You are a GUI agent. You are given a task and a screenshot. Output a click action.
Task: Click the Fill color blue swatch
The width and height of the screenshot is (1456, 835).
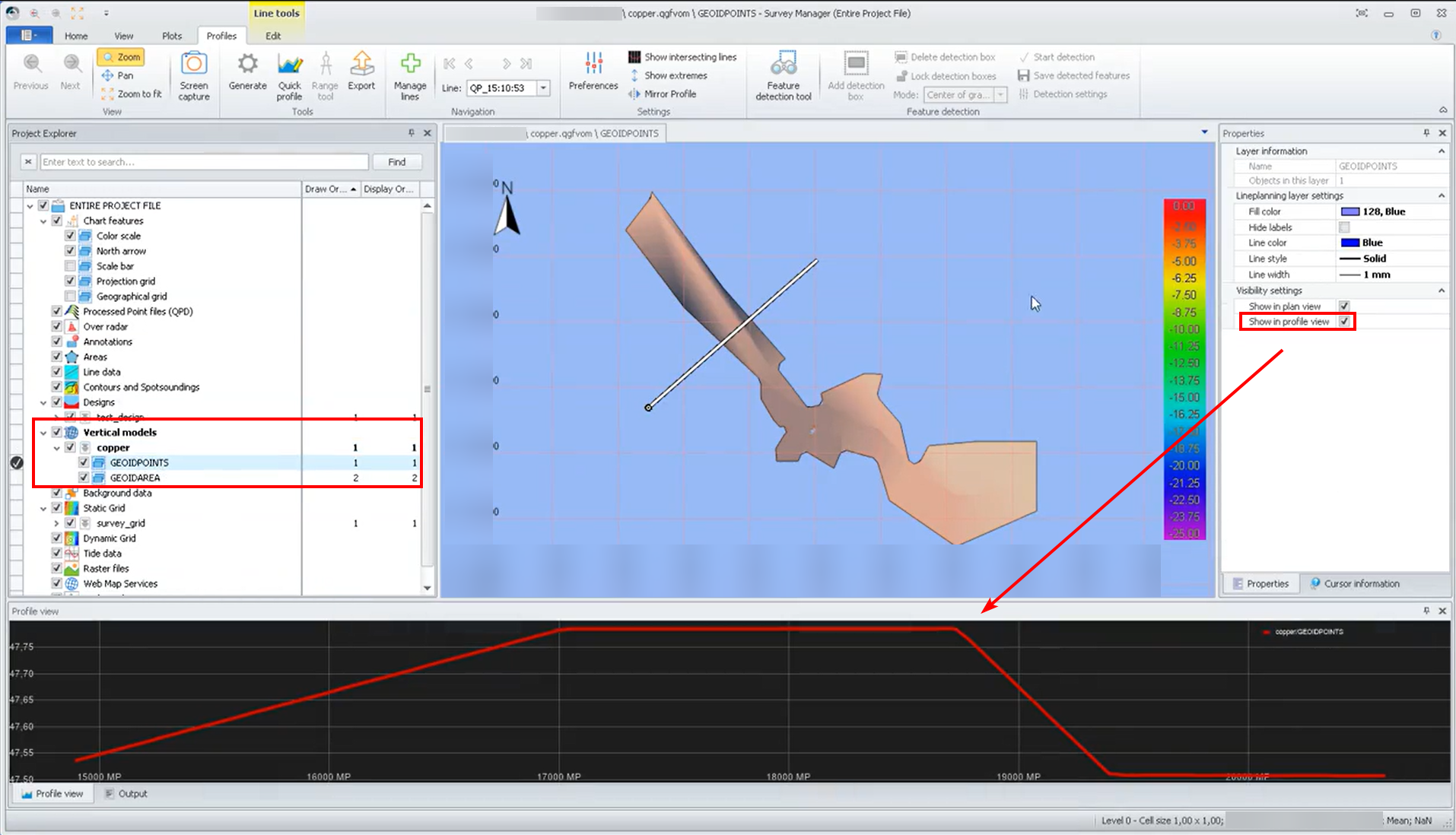pyautogui.click(x=1350, y=212)
